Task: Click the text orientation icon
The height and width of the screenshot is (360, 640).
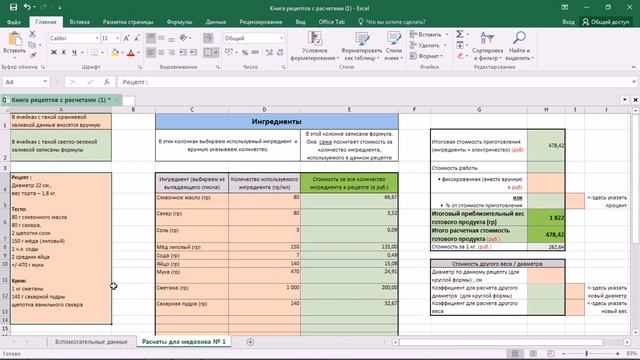Action: [x=184, y=38]
